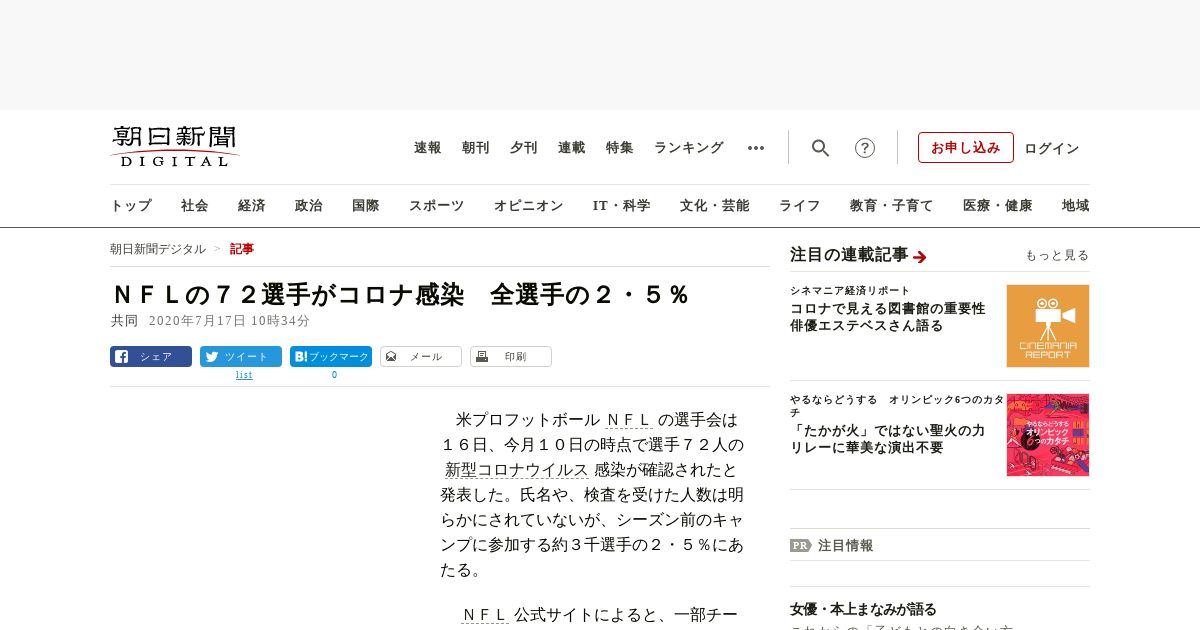Click the article headline ＮＦＬの７２選手がコロナ感染
Screen dimensions: 1200x630
(x=287, y=295)
